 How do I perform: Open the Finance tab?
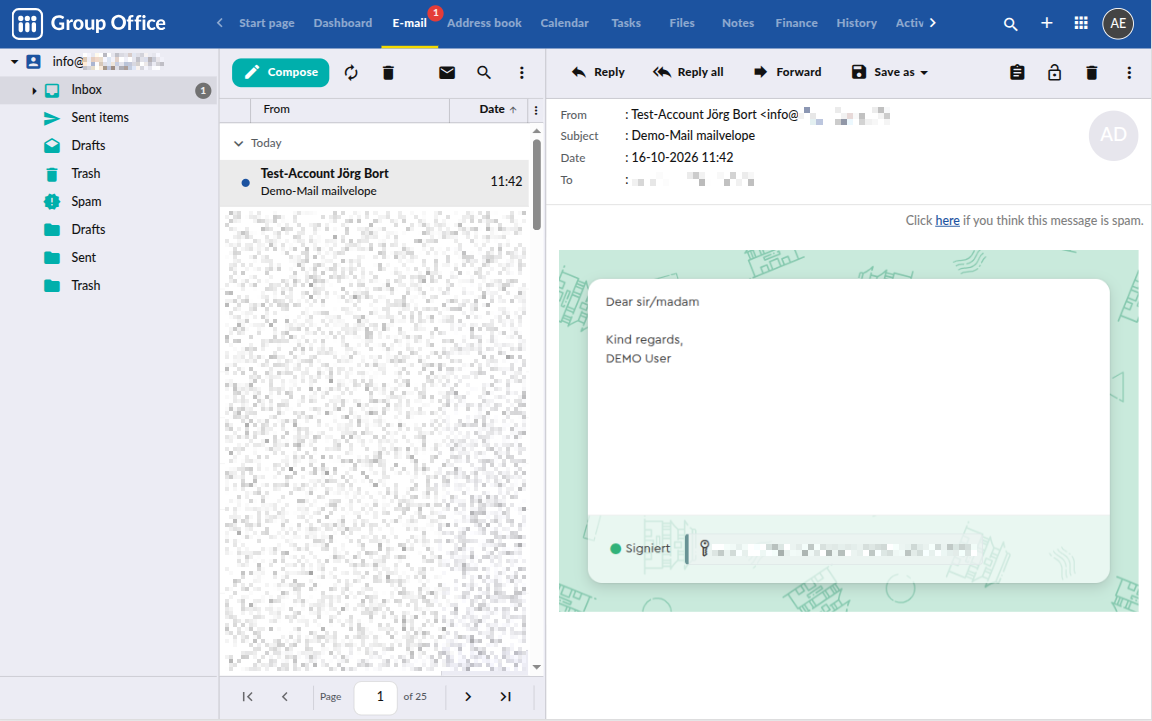(796, 24)
